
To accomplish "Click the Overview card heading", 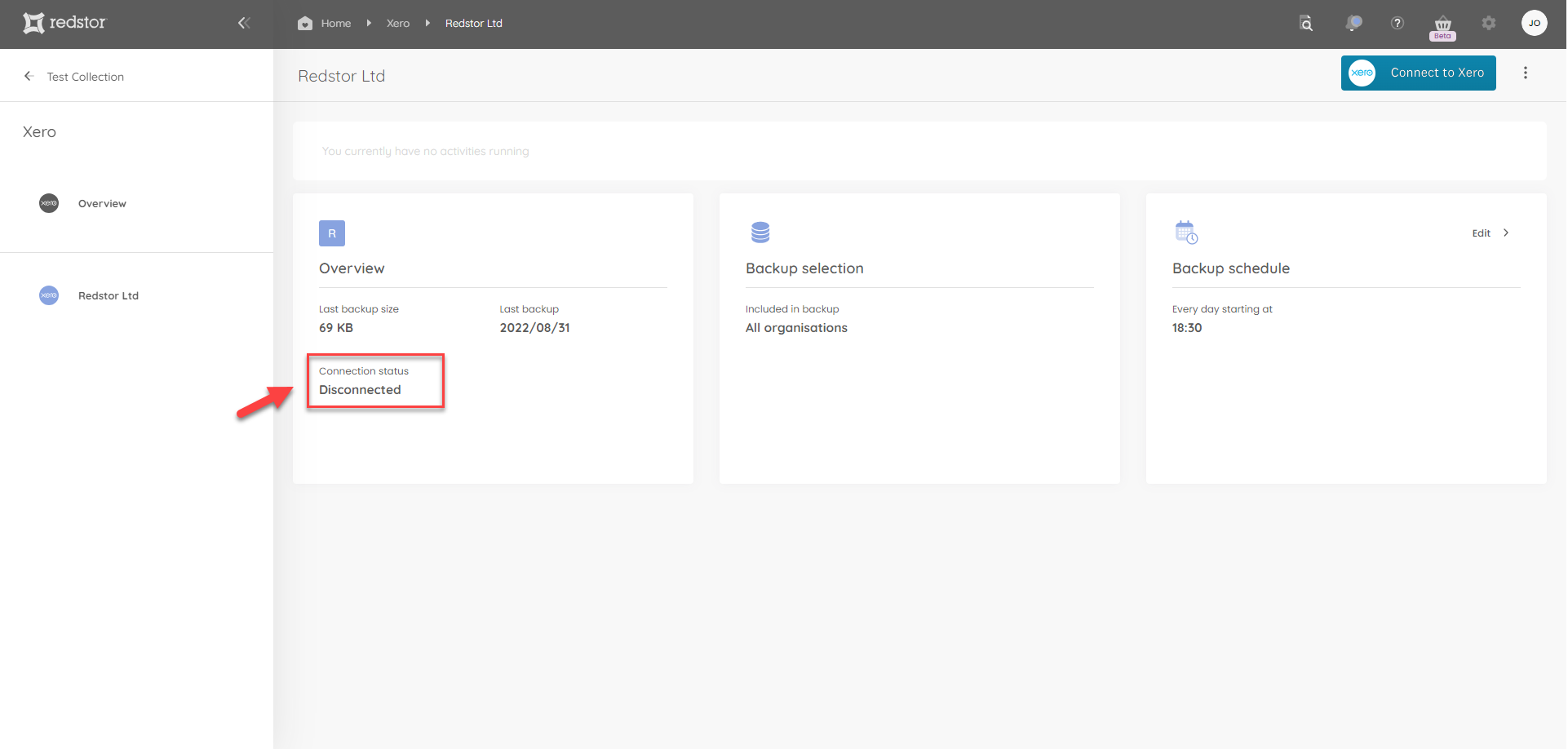I will click(x=352, y=268).
